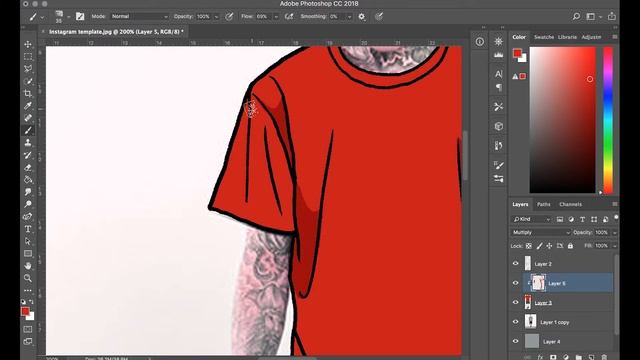Select the Crop tool
The width and height of the screenshot is (640, 360).
click(28, 93)
